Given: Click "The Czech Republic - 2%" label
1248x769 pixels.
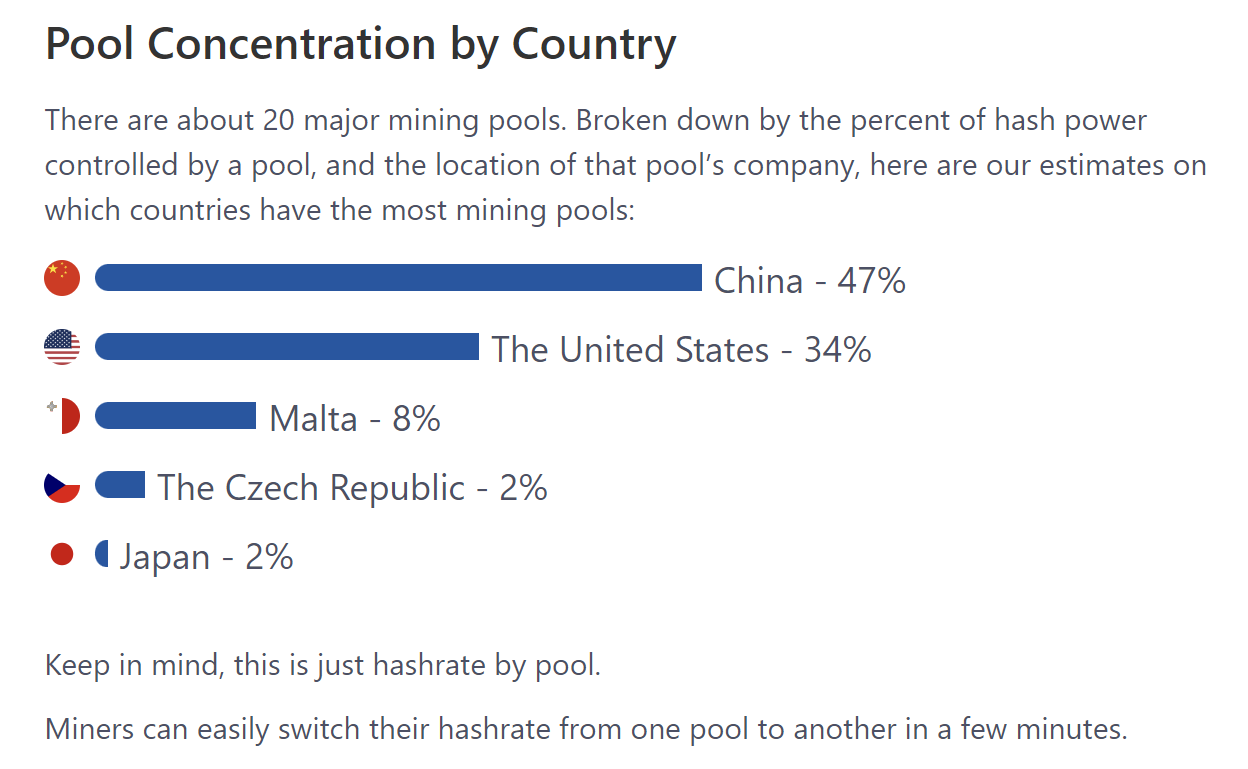Looking at the screenshot, I should point(352,488).
